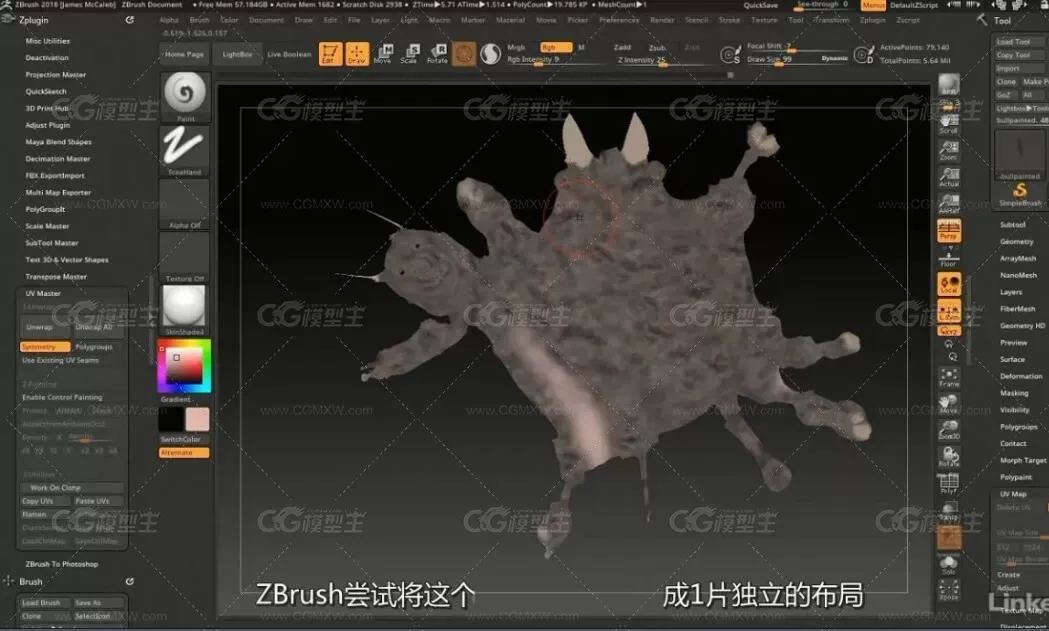Viewport: 1049px width, 631px height.
Task: Toggle the PolyF wireframe icon
Action: [949, 483]
